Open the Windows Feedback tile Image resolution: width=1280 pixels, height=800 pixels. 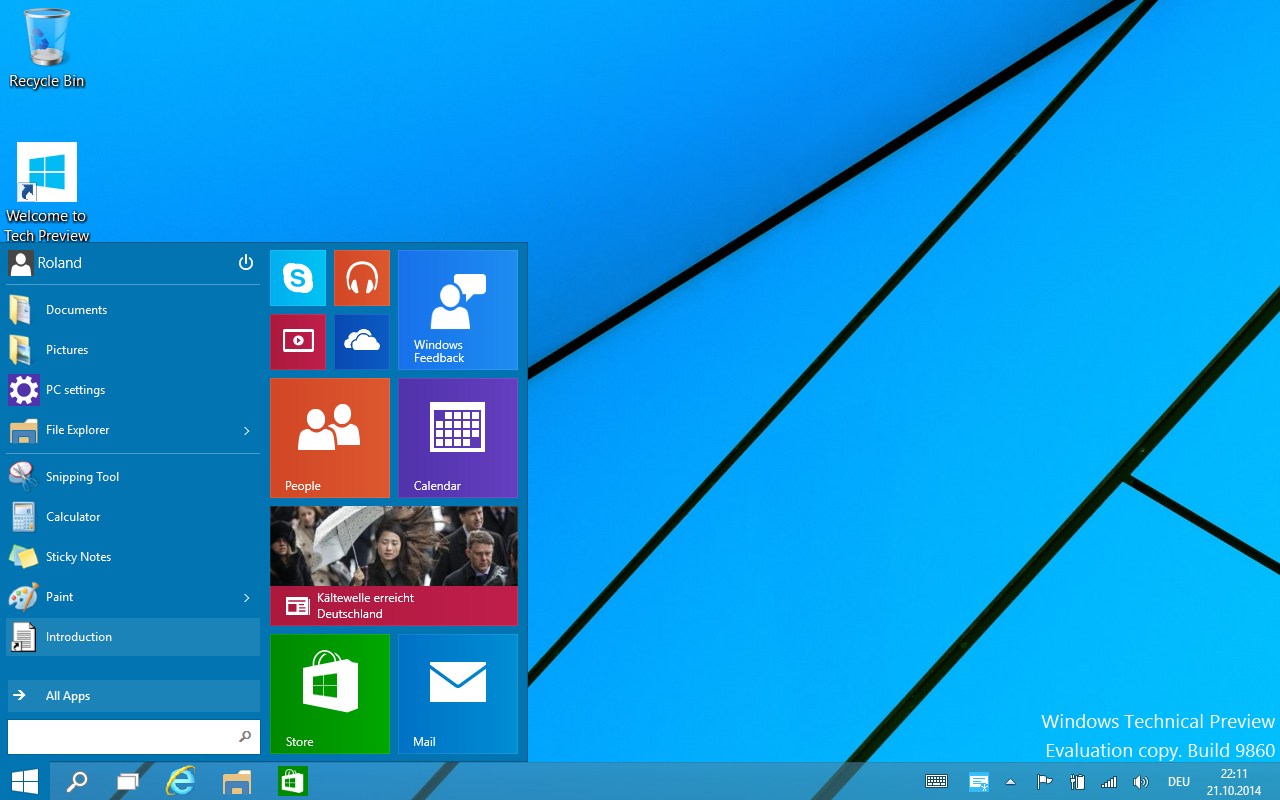coord(458,310)
